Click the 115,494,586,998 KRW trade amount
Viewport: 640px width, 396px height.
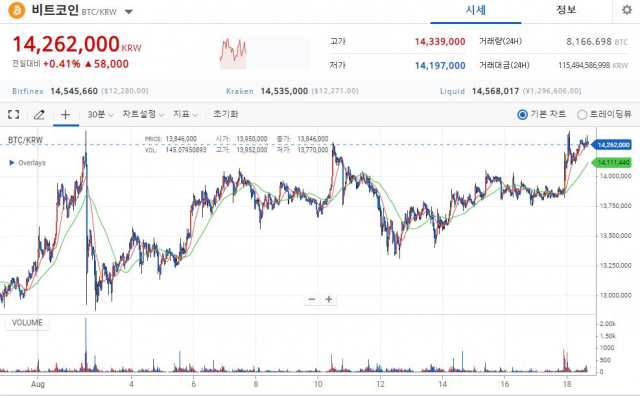click(593, 65)
